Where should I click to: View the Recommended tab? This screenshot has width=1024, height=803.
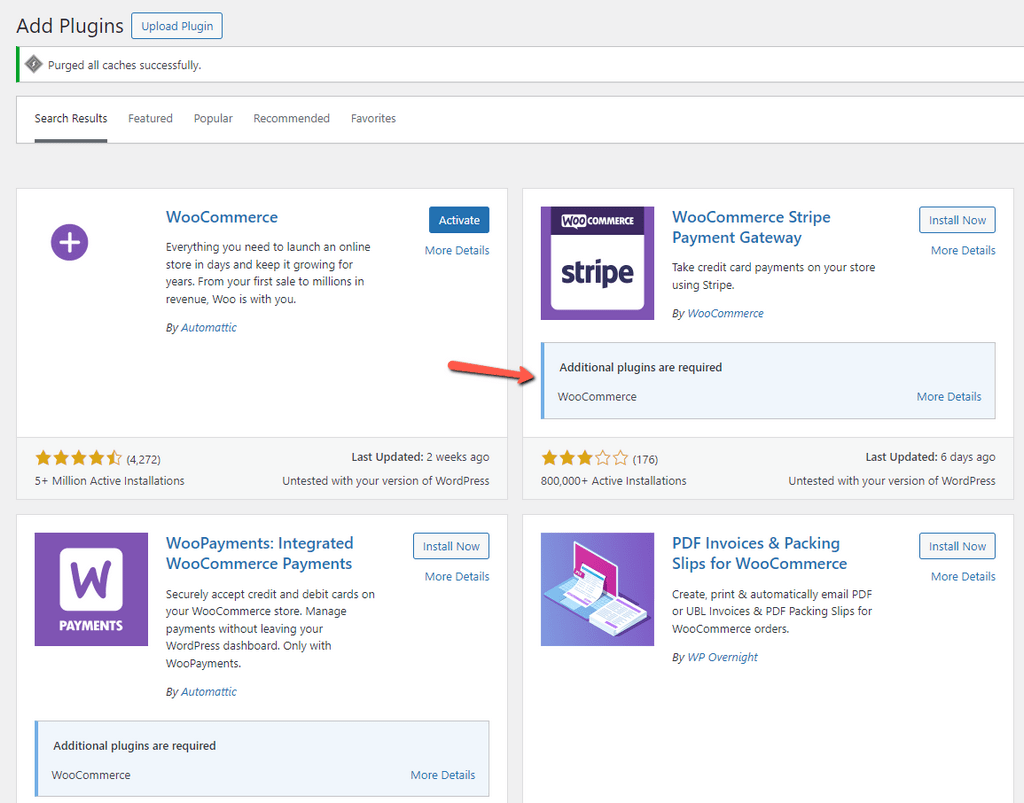(291, 118)
